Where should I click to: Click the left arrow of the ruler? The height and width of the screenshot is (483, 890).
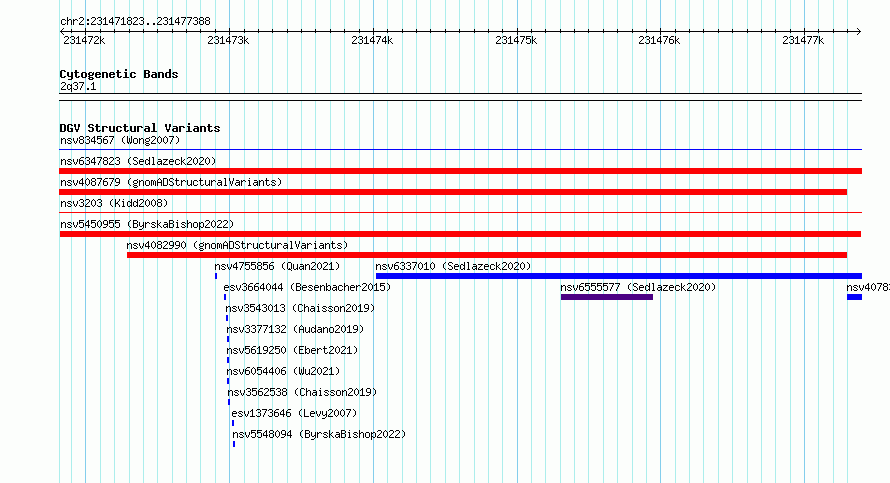(x=62, y=32)
